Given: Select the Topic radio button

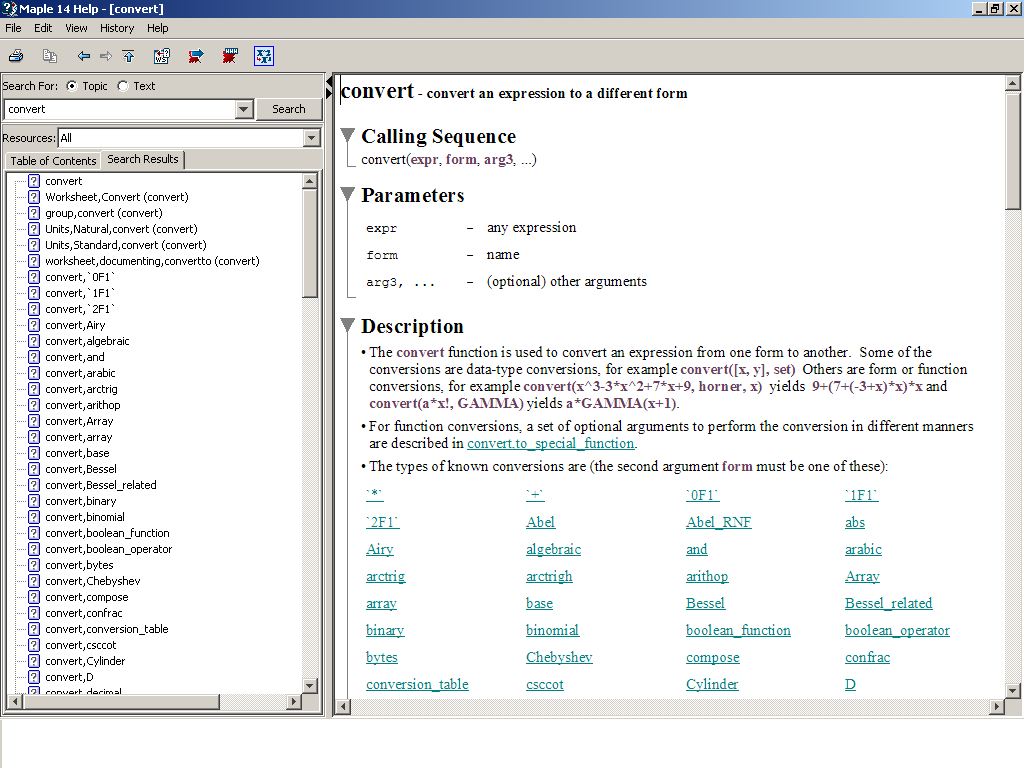Looking at the screenshot, I should (72, 86).
